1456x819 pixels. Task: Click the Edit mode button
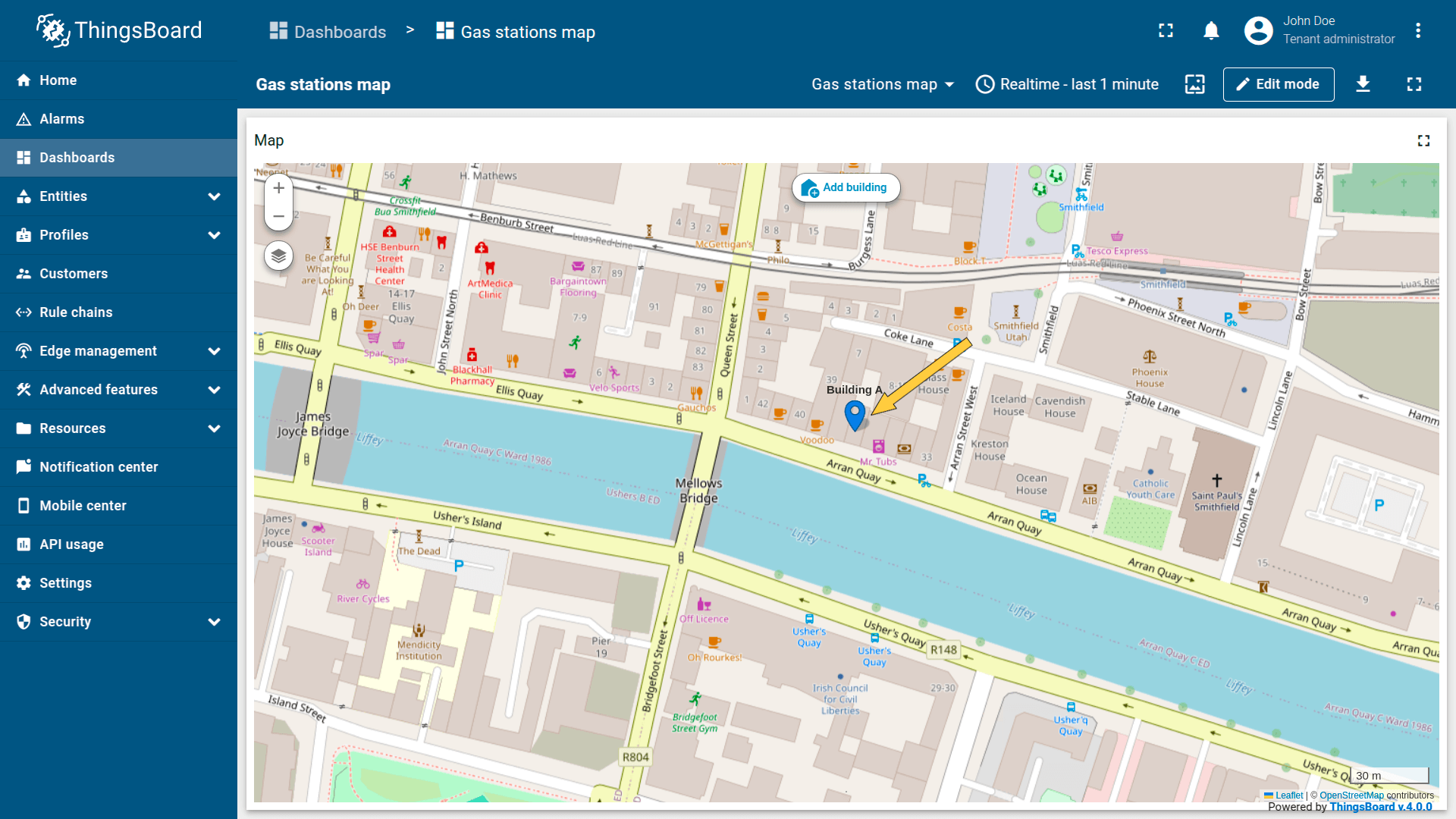click(x=1278, y=84)
